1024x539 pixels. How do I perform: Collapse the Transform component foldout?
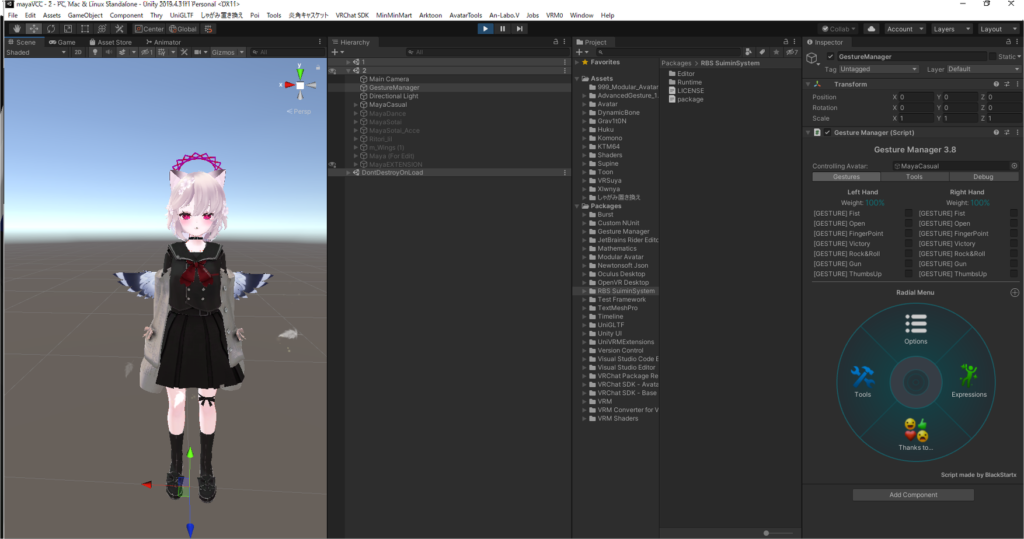point(808,84)
